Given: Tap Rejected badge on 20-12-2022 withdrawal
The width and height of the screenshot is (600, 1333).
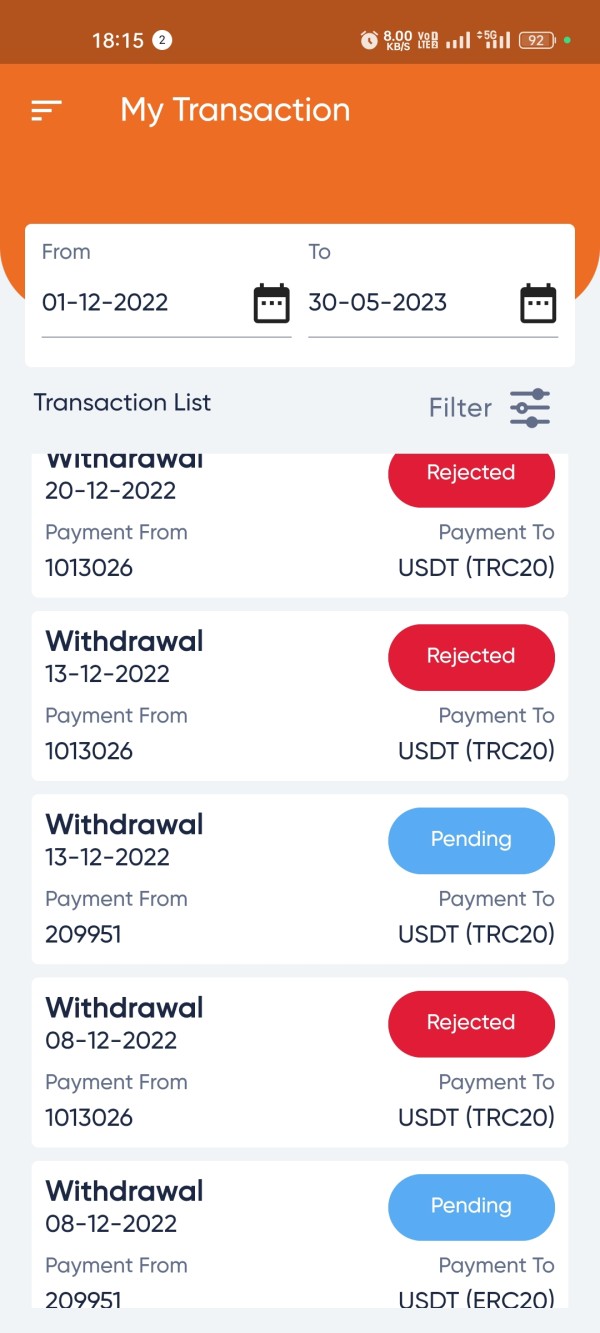Looking at the screenshot, I should (471, 473).
